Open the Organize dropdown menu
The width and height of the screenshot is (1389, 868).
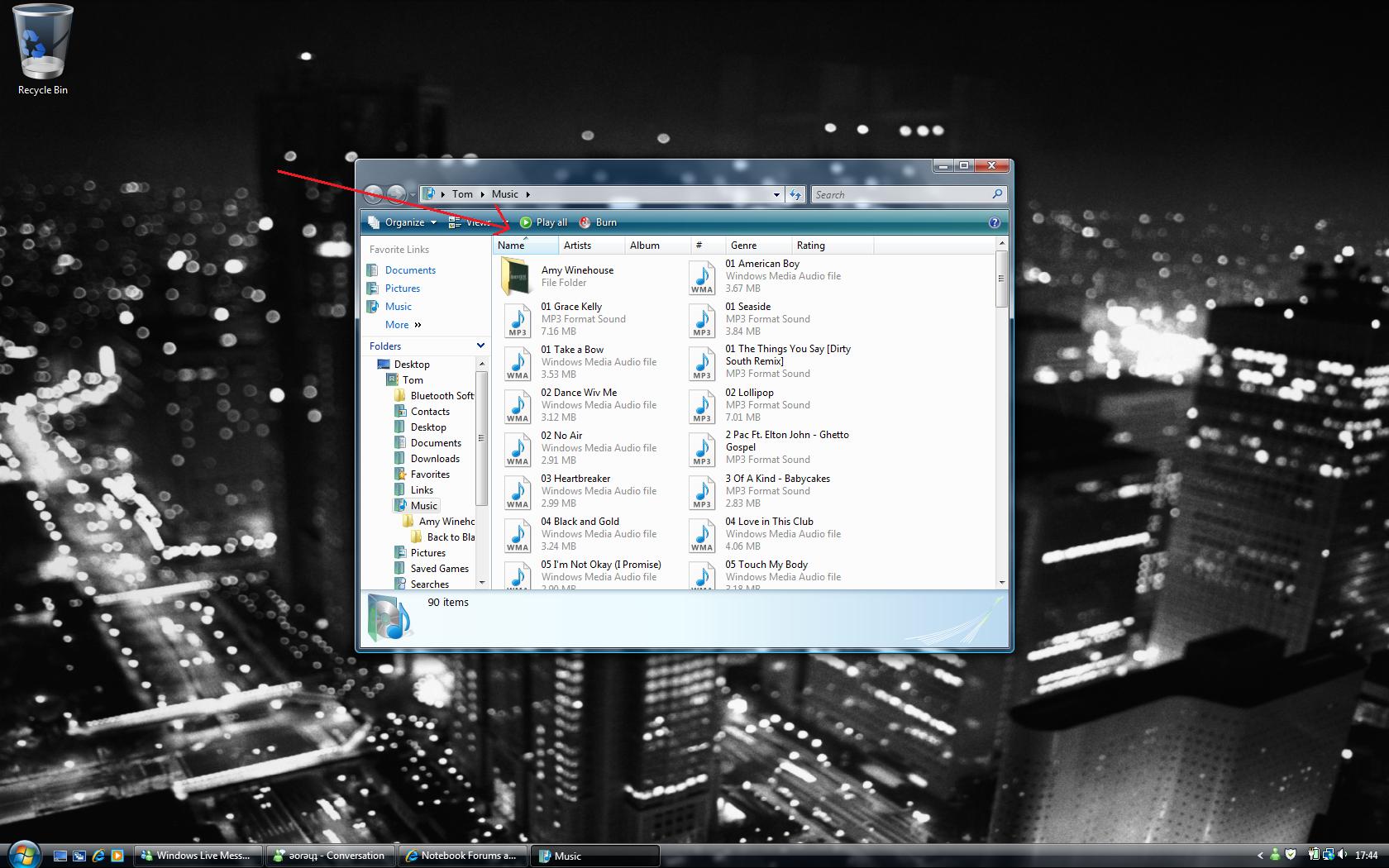pyautogui.click(x=403, y=222)
